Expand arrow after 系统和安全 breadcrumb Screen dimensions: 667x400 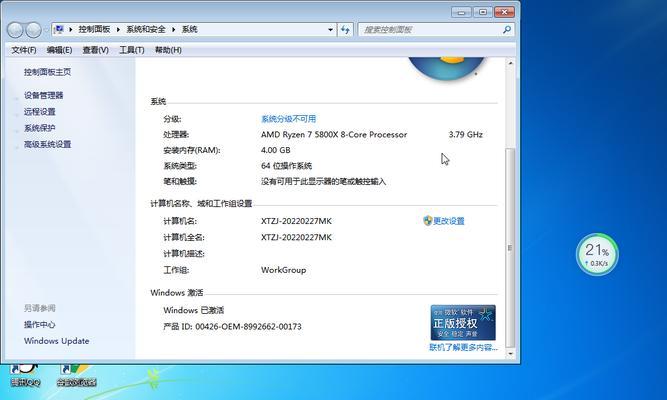pos(174,29)
